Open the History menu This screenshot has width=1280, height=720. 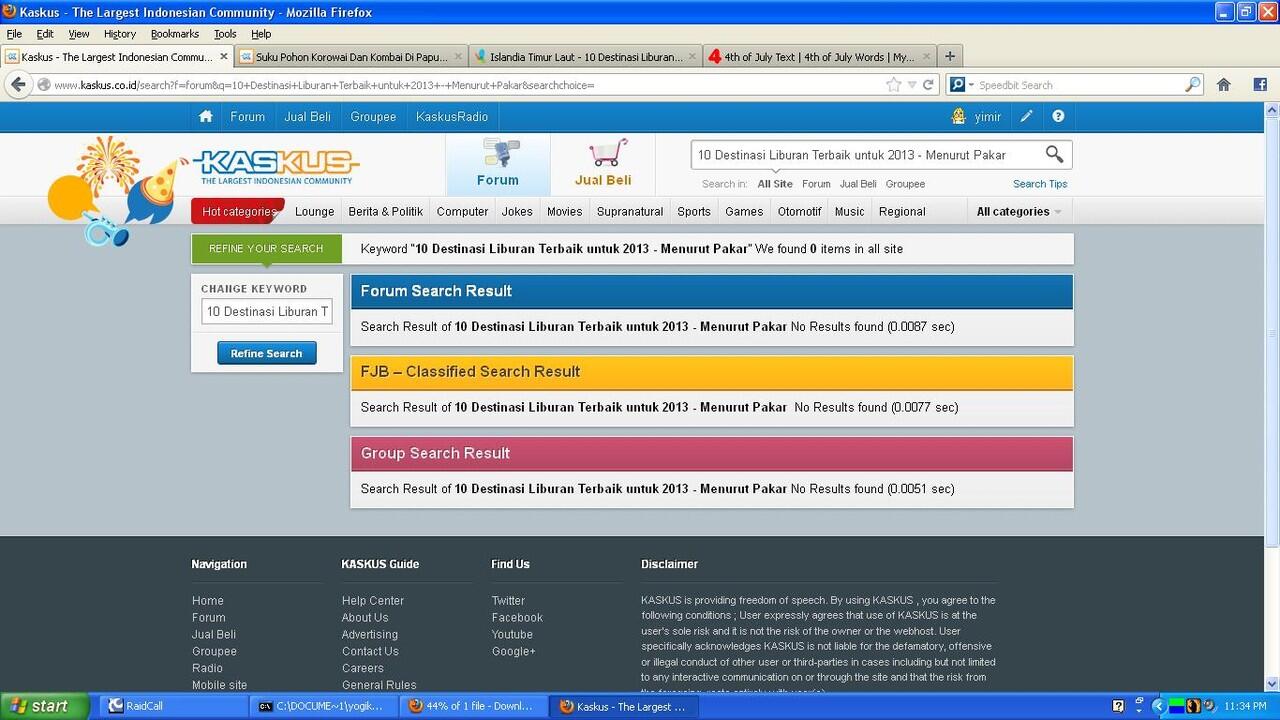(x=120, y=34)
